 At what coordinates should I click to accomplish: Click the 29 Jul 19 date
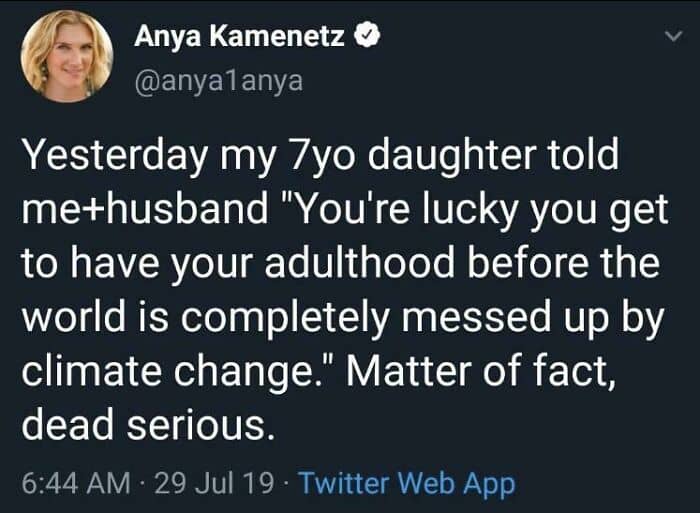point(214,483)
